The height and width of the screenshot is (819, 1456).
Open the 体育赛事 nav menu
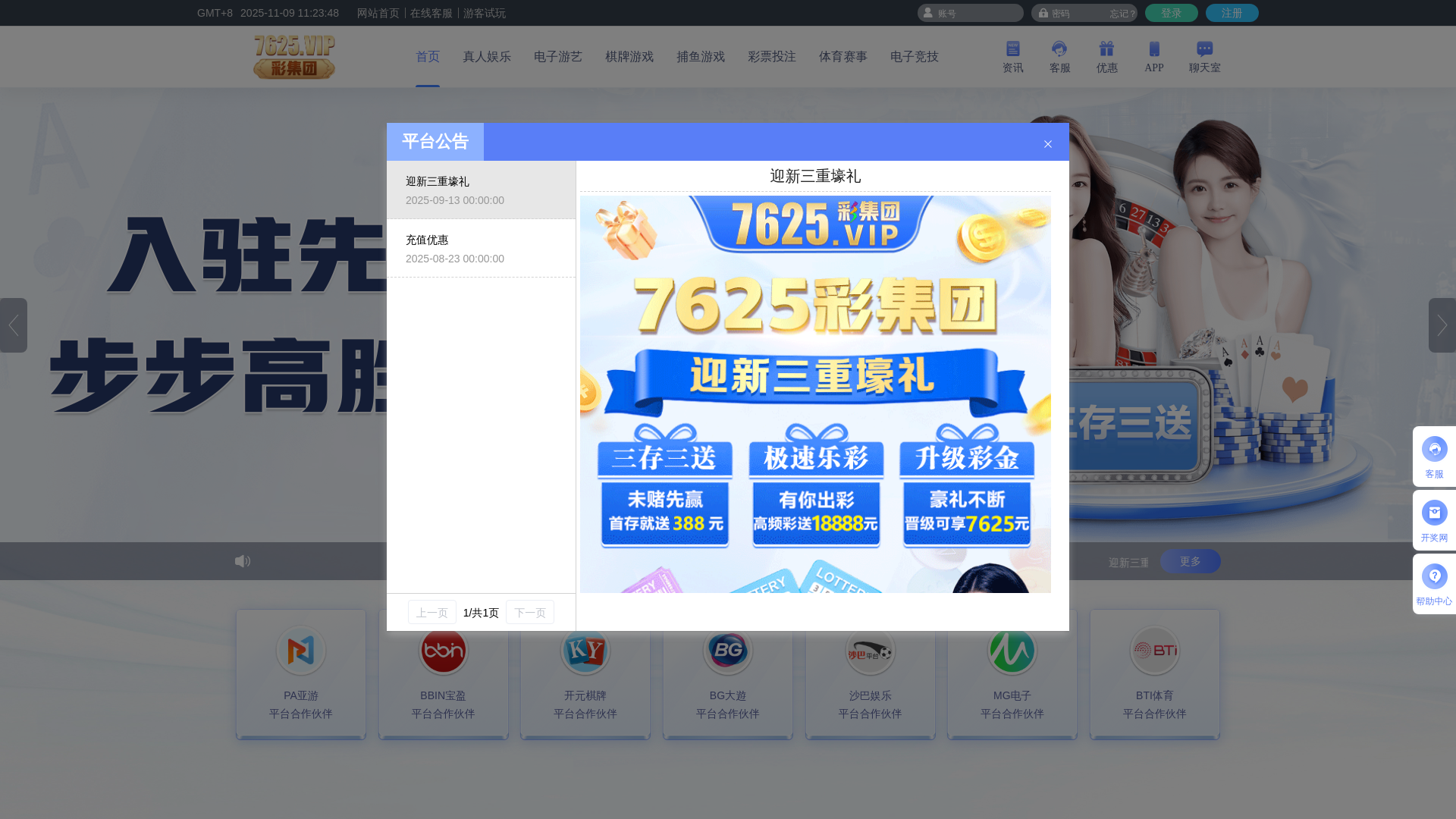click(x=843, y=57)
